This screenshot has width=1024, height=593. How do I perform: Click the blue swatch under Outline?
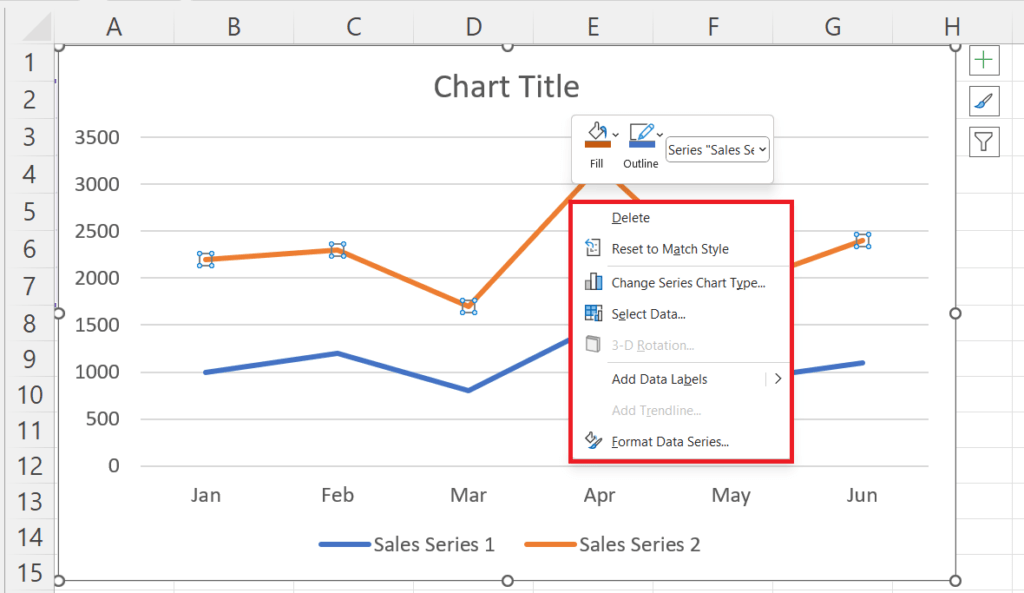(x=642, y=146)
